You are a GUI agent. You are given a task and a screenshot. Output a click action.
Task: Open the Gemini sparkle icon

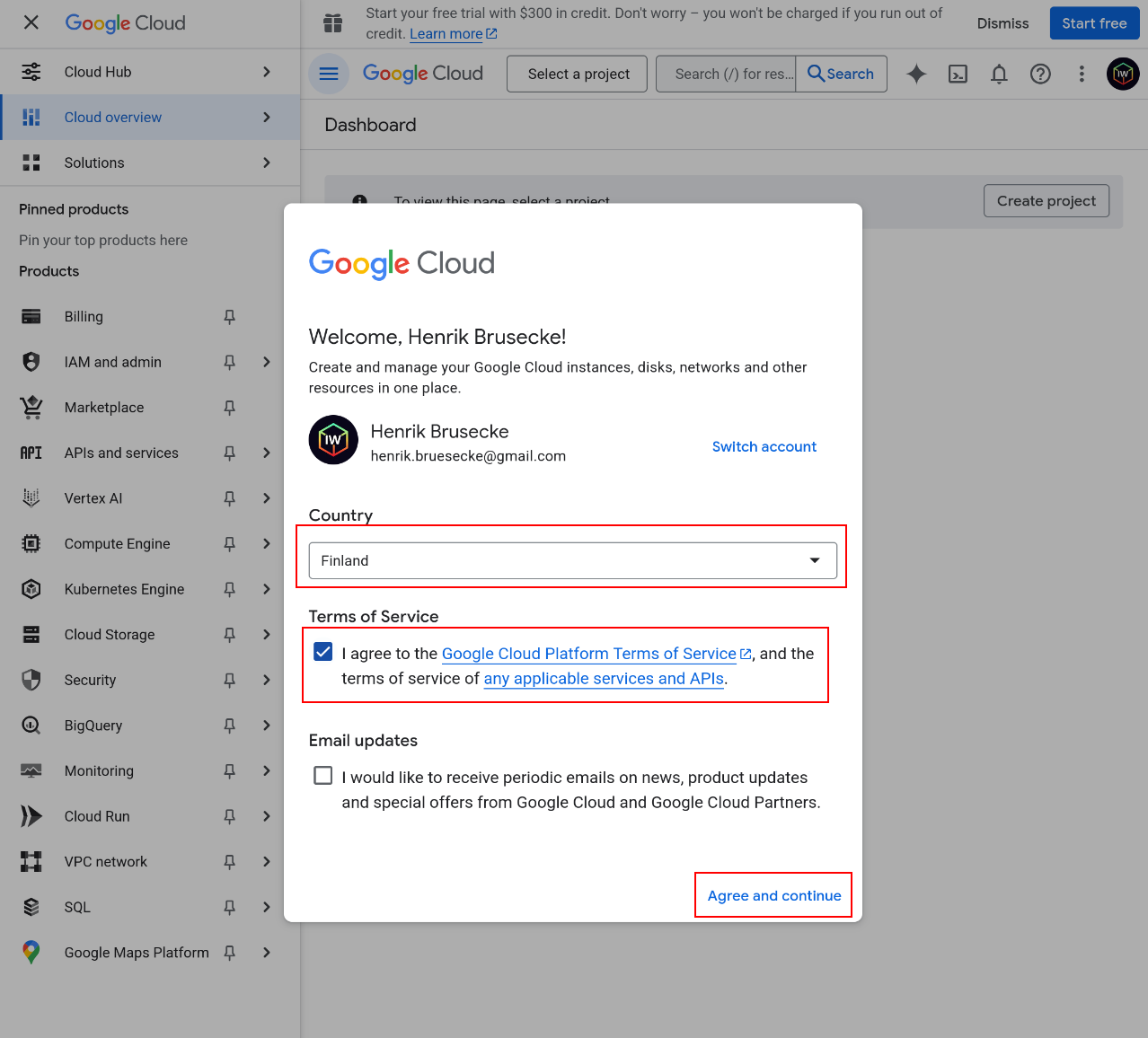click(915, 74)
